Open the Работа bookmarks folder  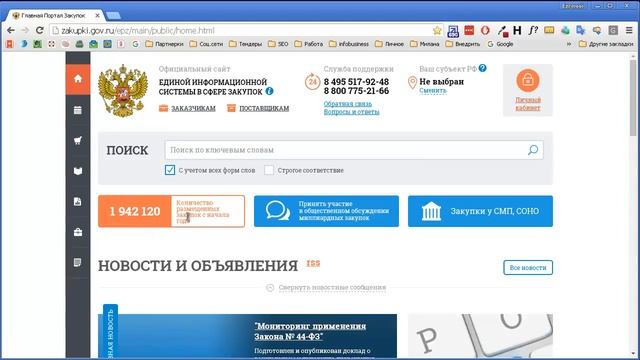point(309,44)
